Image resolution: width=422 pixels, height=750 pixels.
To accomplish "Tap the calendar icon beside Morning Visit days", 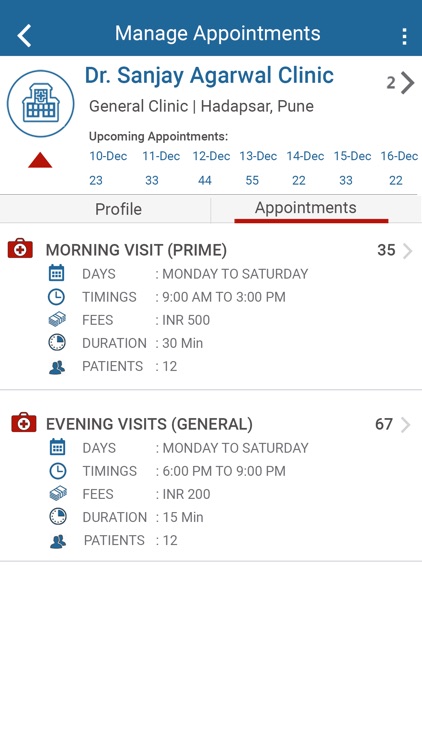I will pos(56,273).
